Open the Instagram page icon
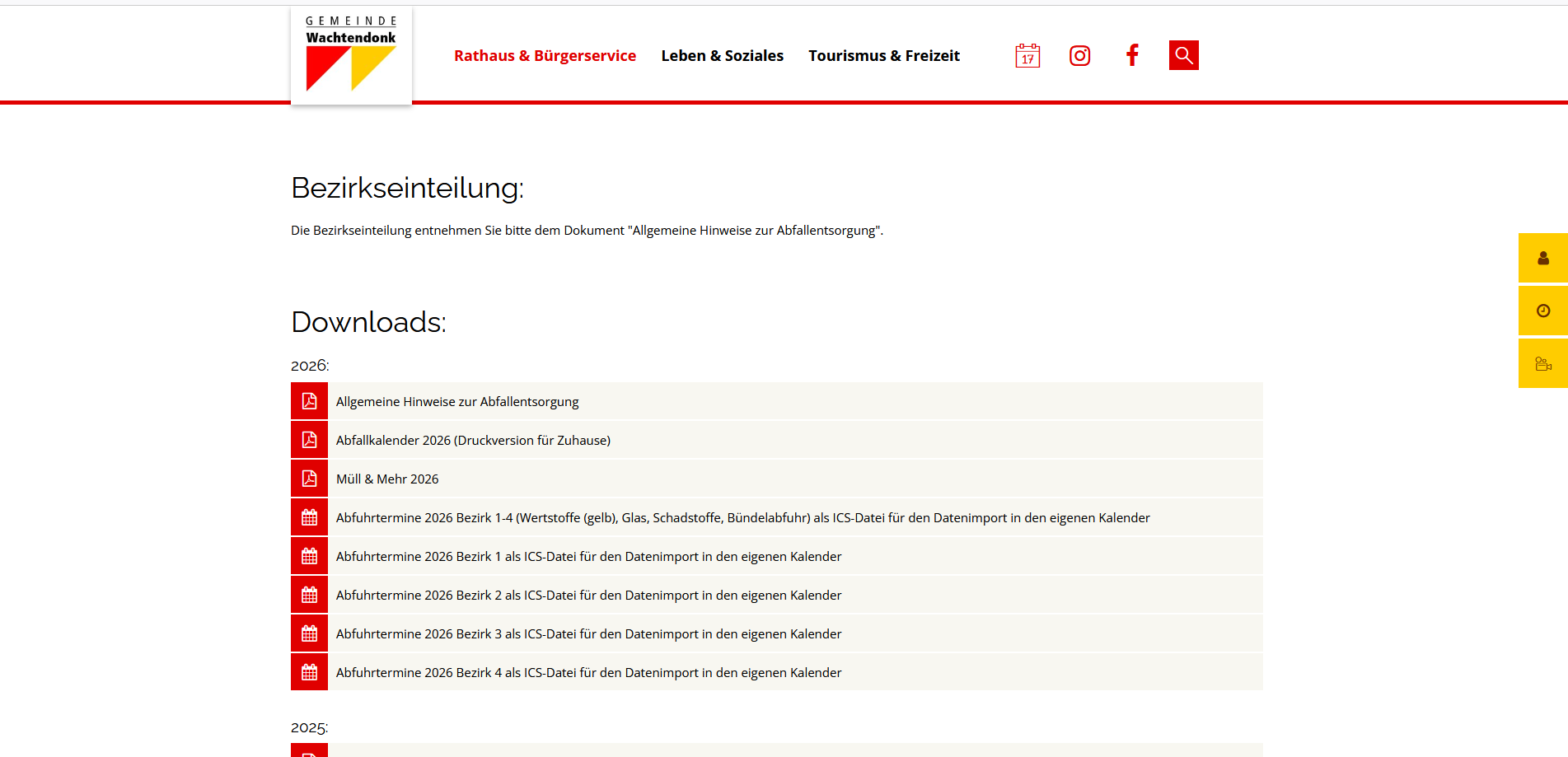The height and width of the screenshot is (757, 1568). tap(1079, 55)
